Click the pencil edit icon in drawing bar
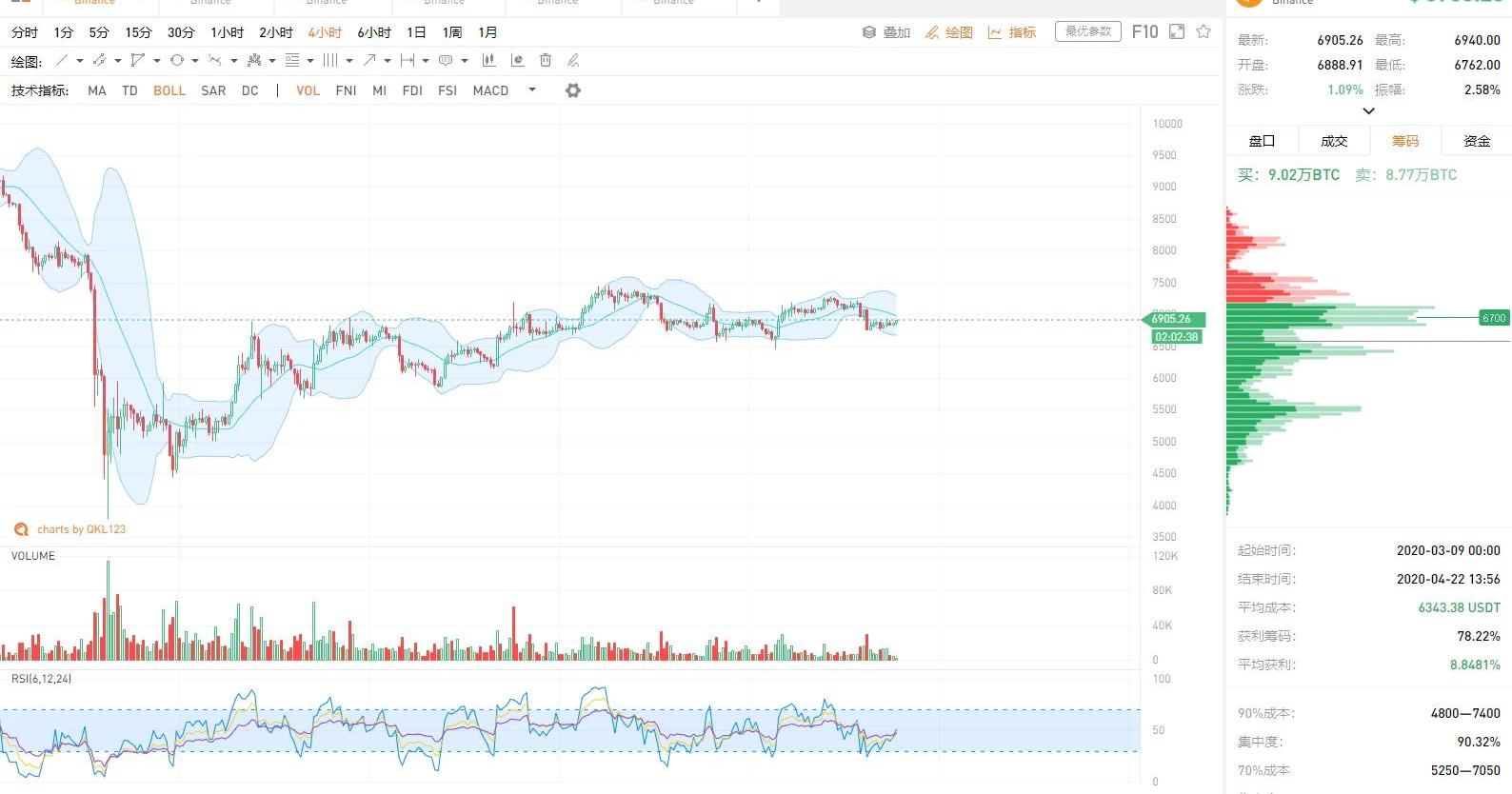The image size is (1512, 794). point(572,61)
